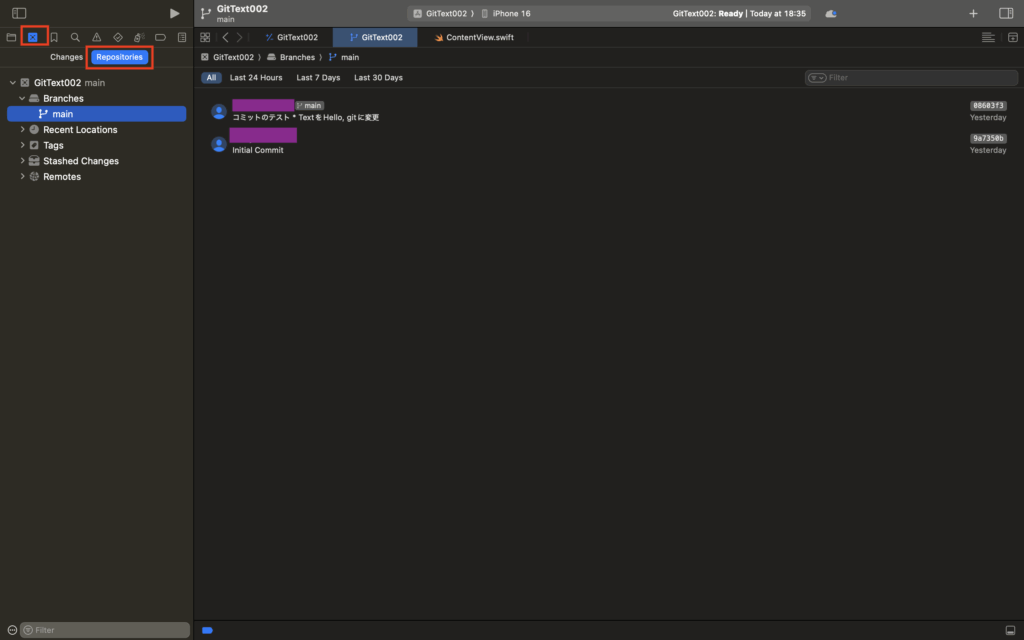This screenshot has width=1024, height=640.
Task: Click avatar of Initial Commit author
Action: pos(219,144)
